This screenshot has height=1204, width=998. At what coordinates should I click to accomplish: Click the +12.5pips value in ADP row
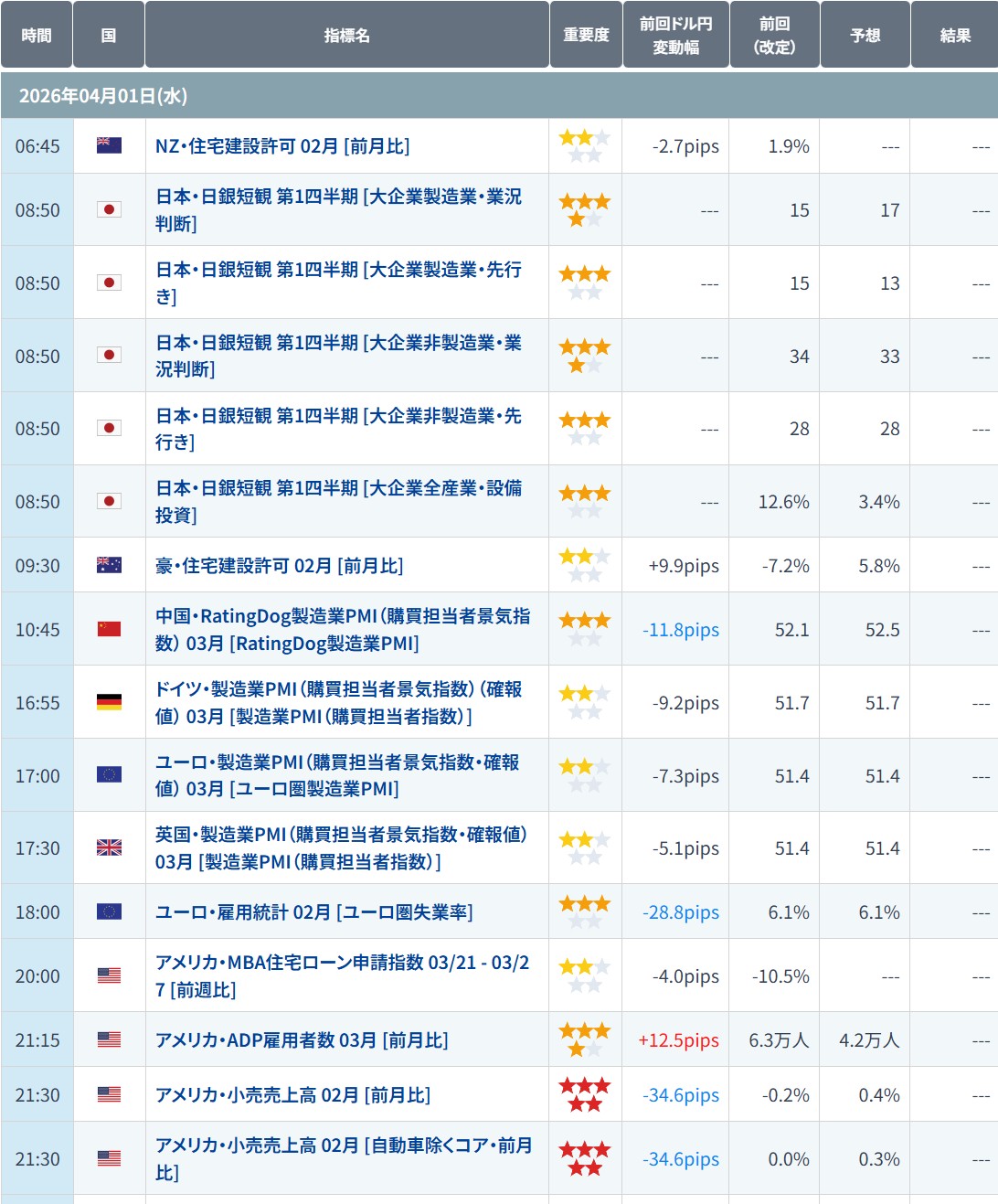[x=678, y=1040]
